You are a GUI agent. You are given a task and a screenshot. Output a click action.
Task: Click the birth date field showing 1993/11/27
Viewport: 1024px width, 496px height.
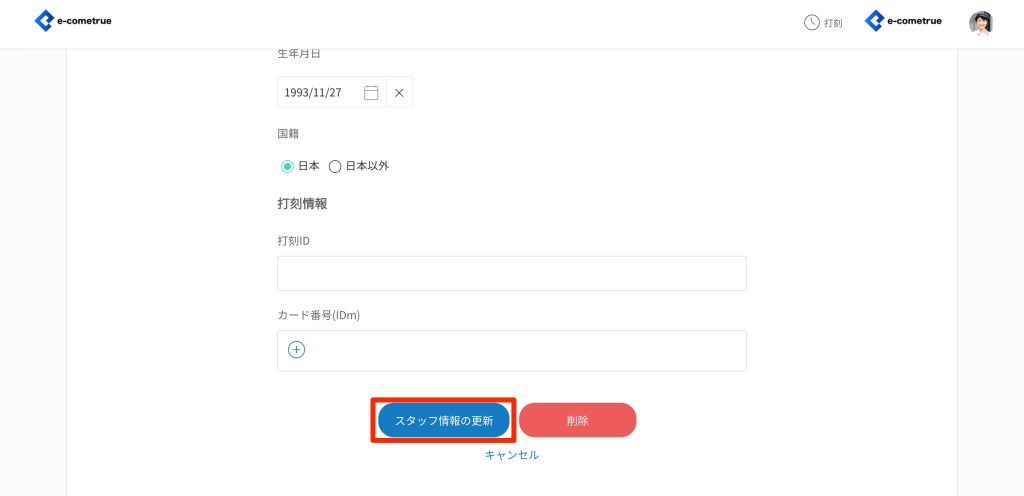(315, 92)
